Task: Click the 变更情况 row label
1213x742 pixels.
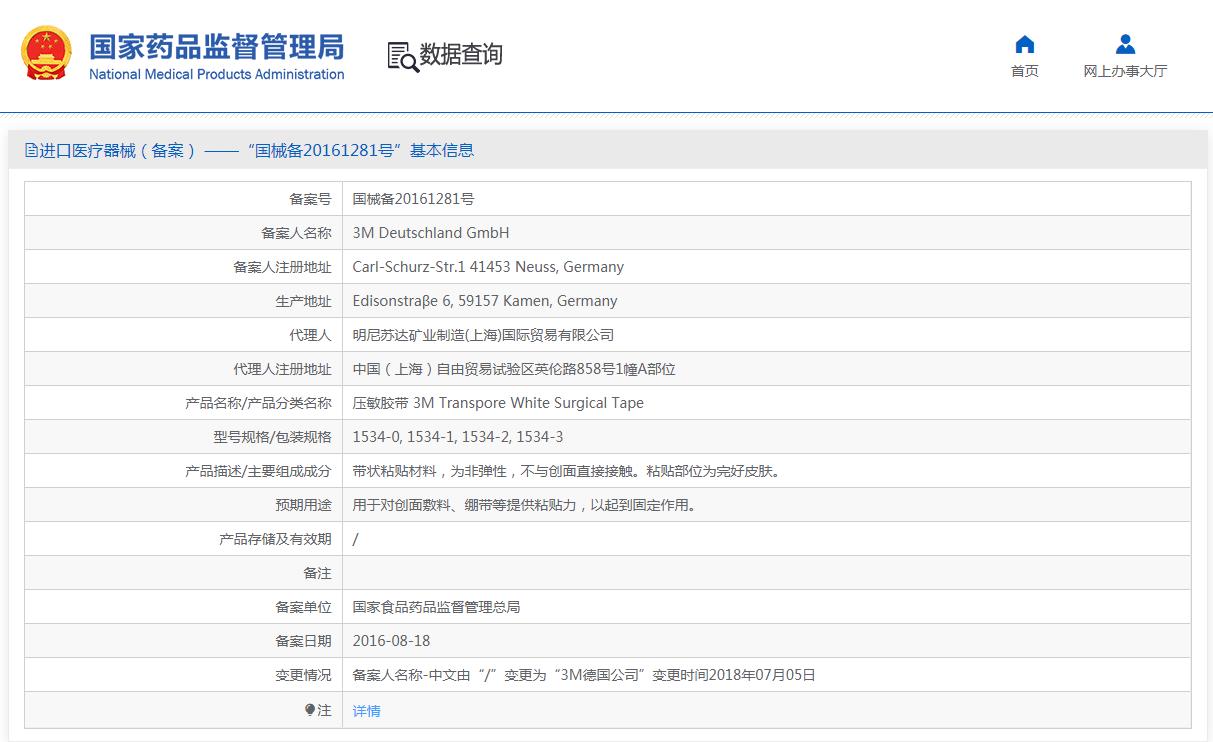Action: (303, 675)
